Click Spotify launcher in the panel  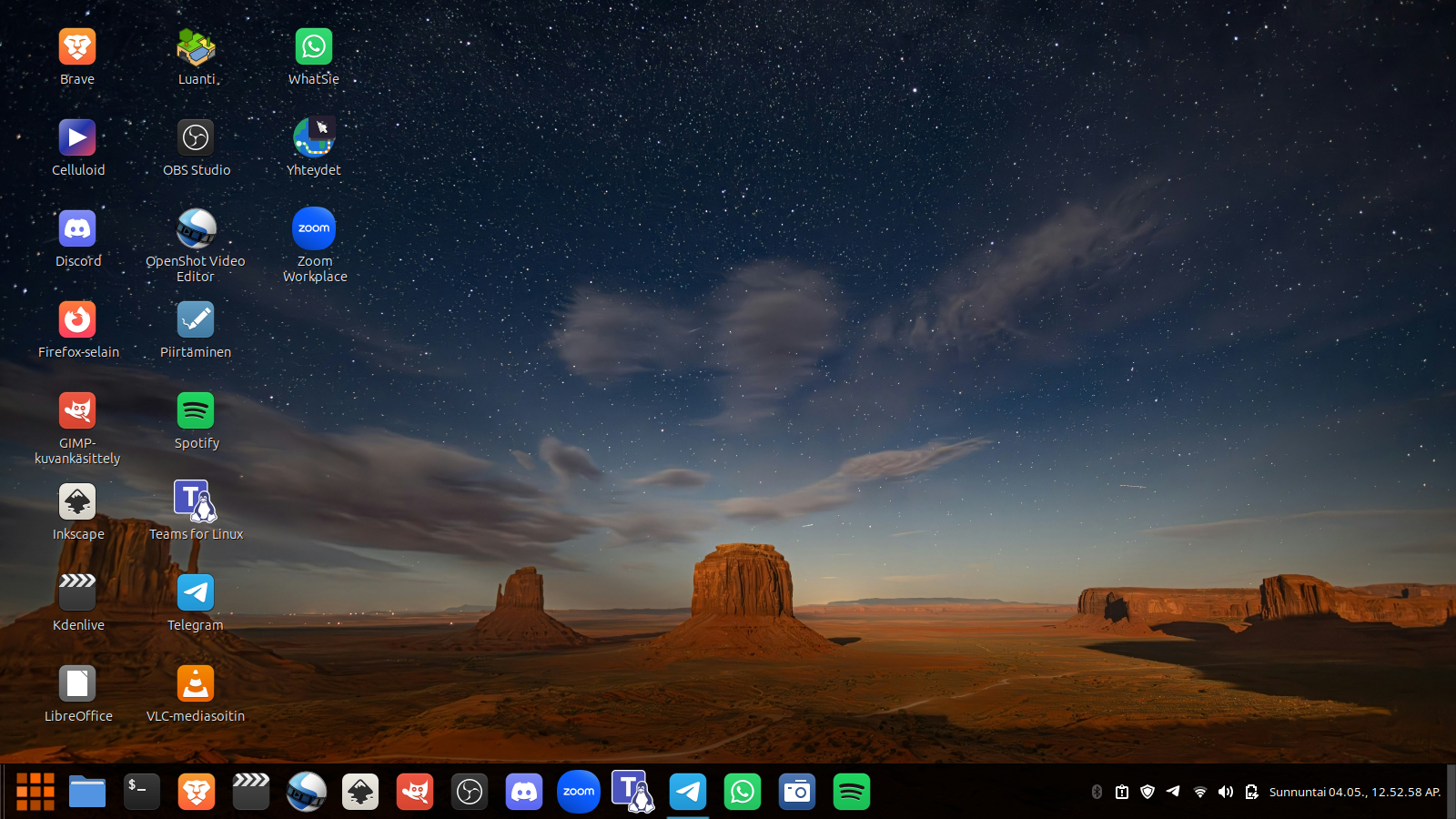click(852, 792)
